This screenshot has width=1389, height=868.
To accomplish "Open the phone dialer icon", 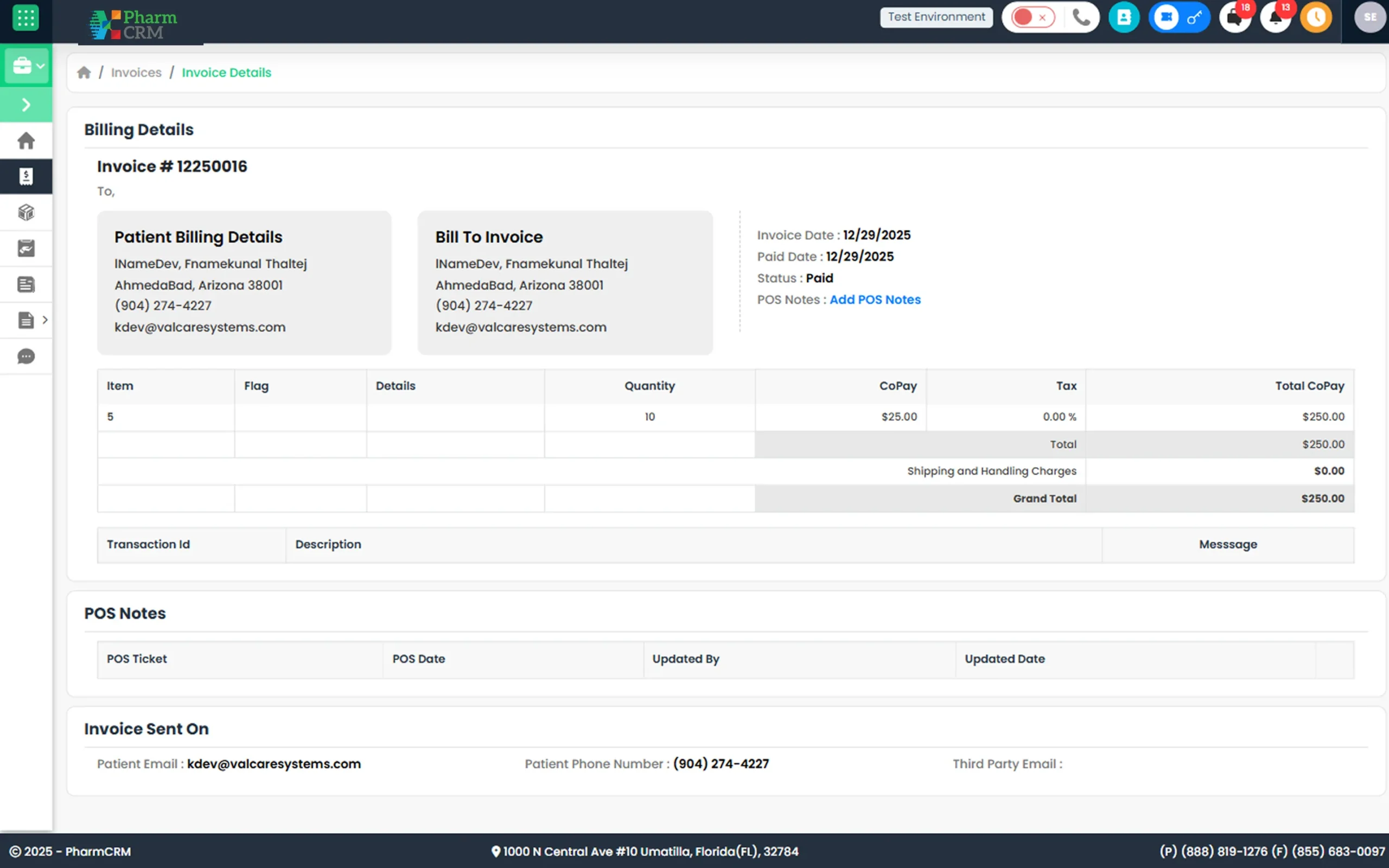I will (x=1081, y=17).
